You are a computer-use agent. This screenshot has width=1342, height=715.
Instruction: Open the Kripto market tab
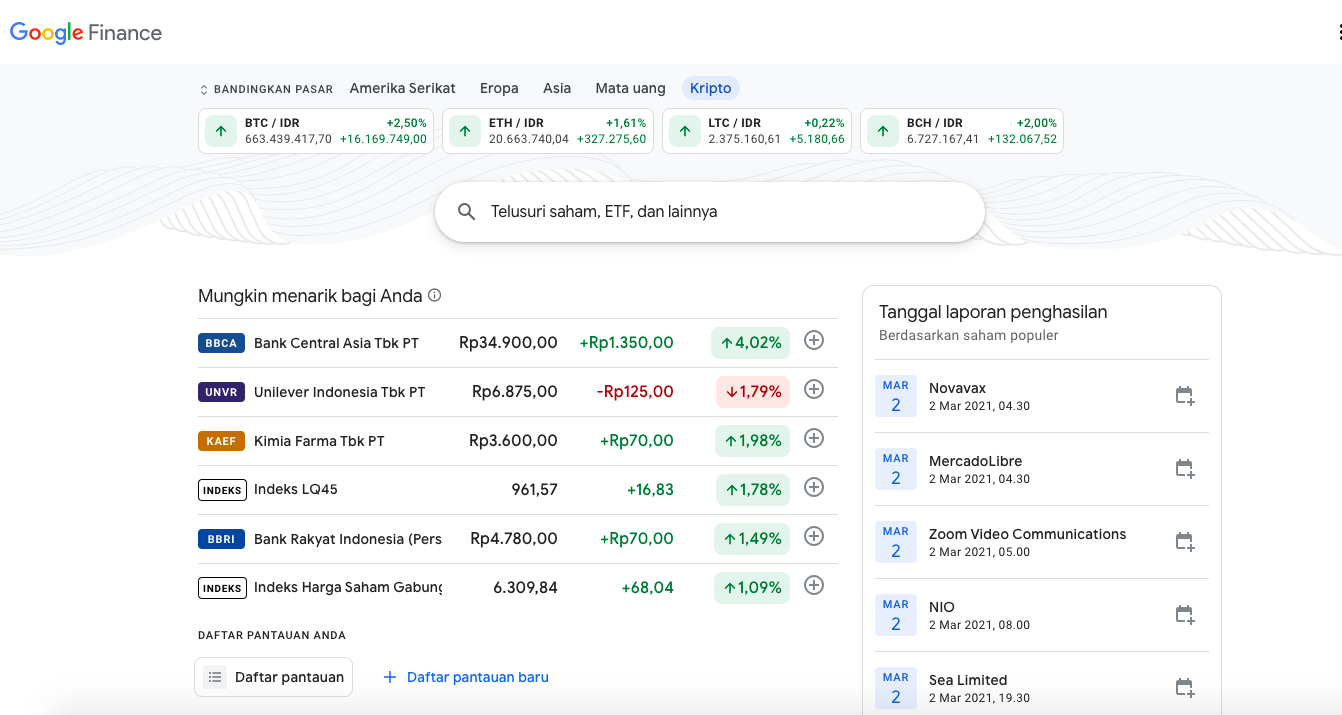tap(710, 88)
